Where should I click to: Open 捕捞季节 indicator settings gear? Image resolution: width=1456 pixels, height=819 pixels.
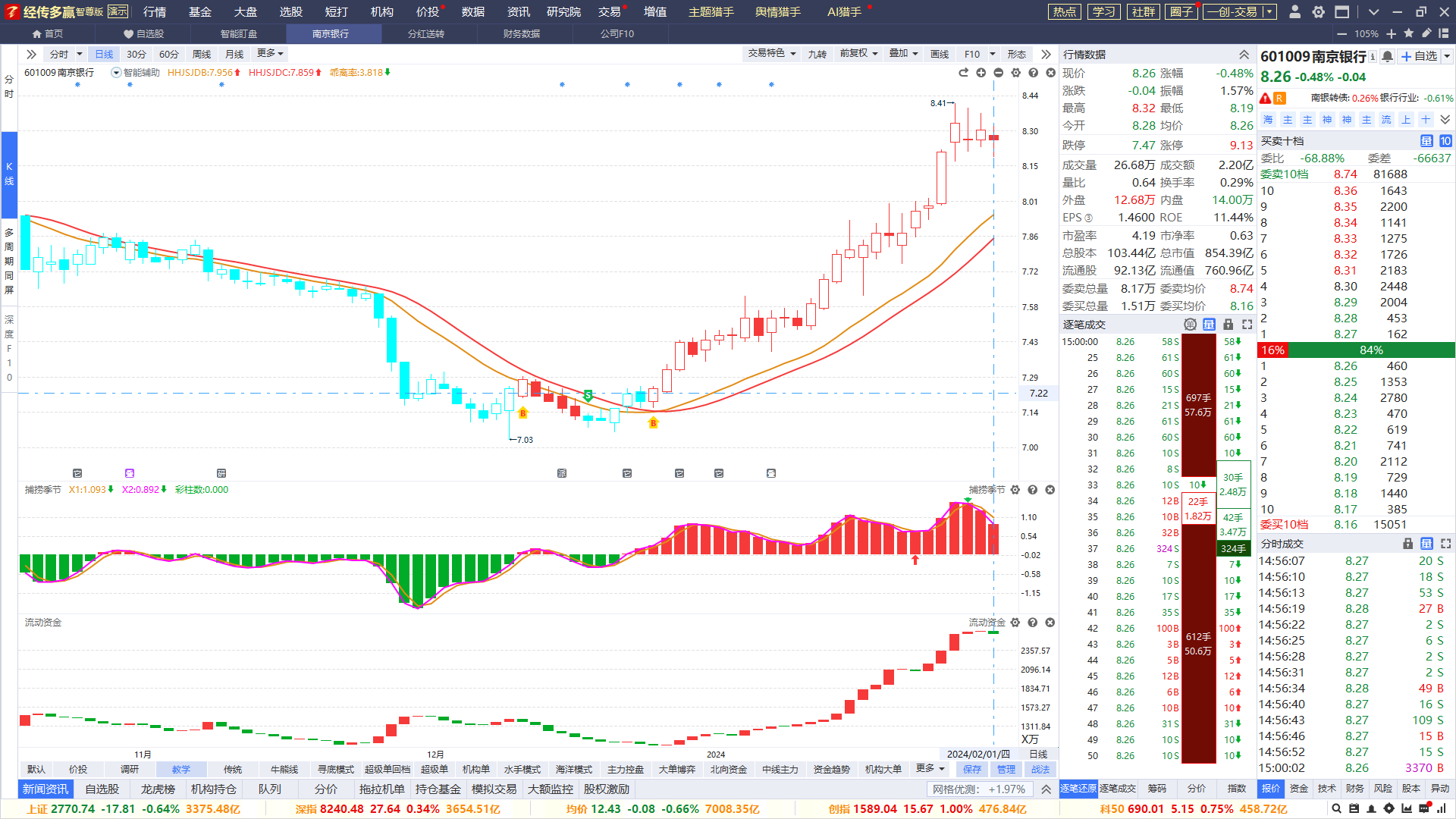[x=1015, y=490]
